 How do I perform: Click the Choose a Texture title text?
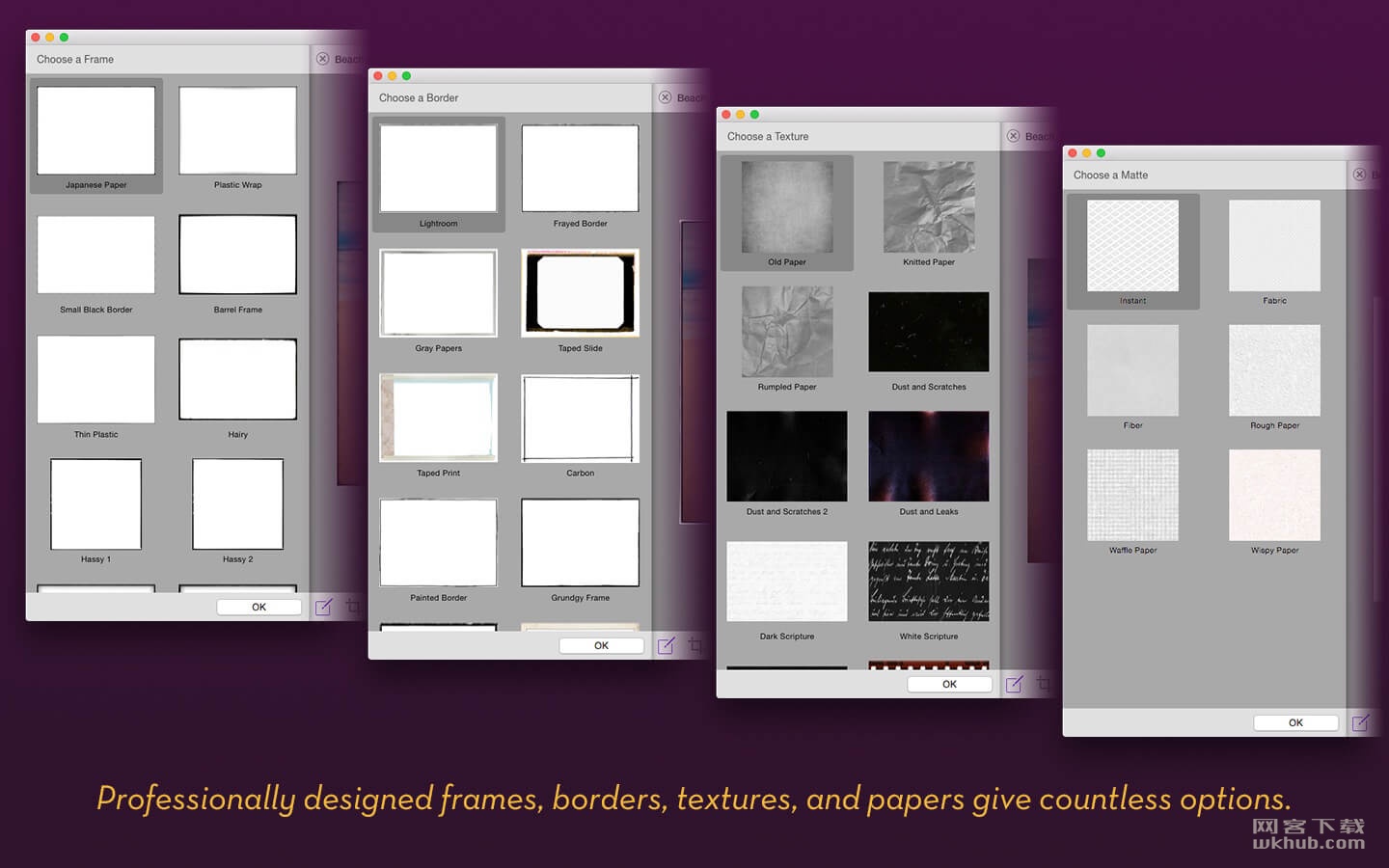click(x=768, y=136)
